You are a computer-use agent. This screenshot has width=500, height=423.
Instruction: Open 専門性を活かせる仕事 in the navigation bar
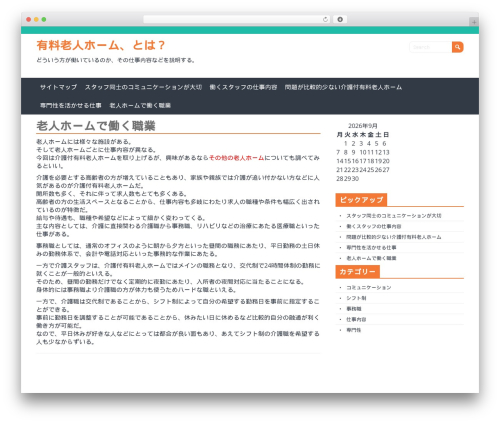[71, 105]
